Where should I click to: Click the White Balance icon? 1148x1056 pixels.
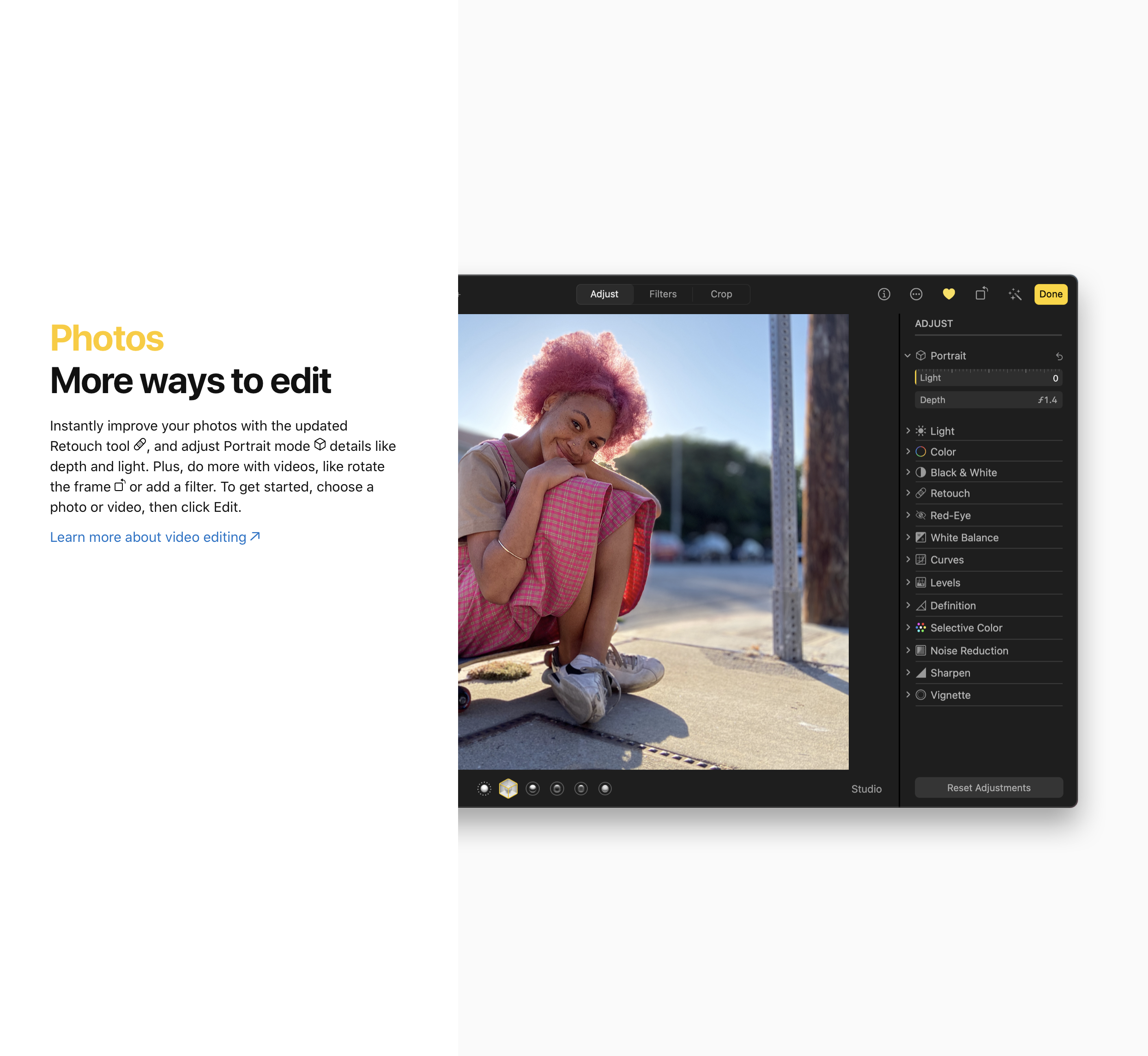pos(921,537)
